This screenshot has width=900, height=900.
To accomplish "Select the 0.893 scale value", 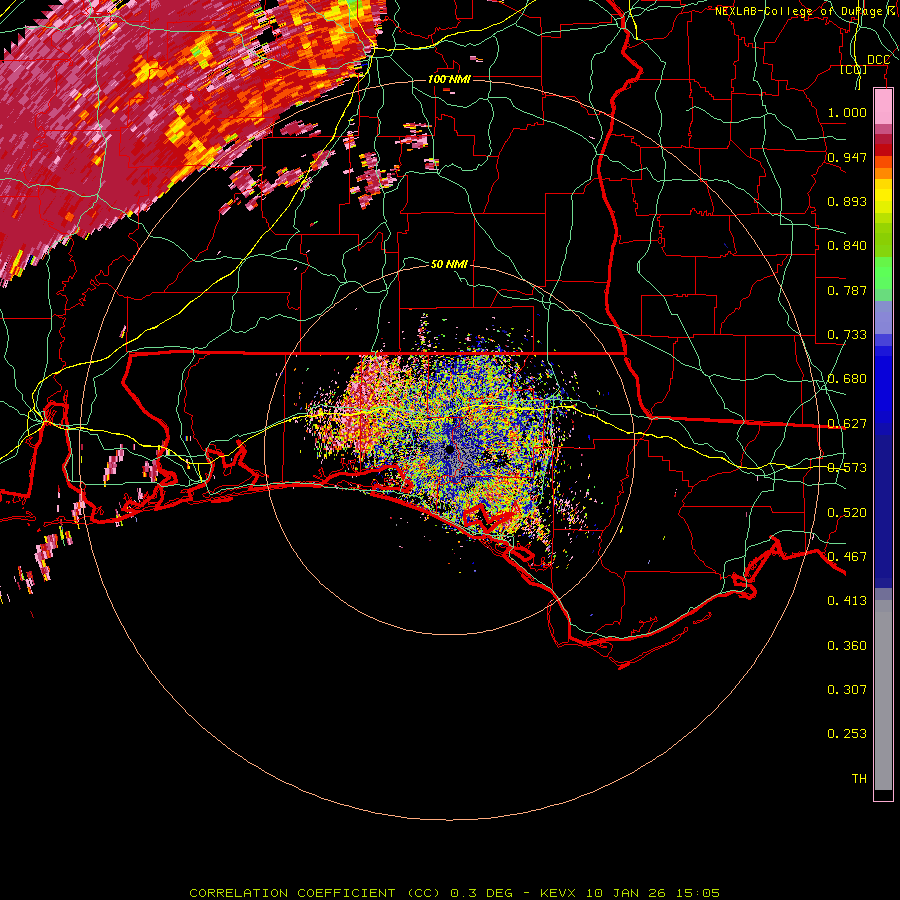I will pos(847,201).
